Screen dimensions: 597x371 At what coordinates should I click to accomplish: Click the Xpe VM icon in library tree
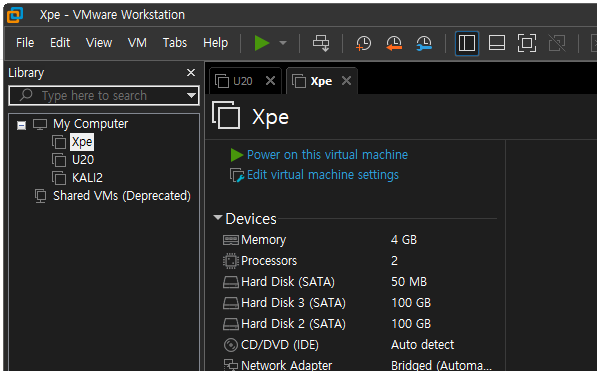pyautogui.click(x=59, y=142)
